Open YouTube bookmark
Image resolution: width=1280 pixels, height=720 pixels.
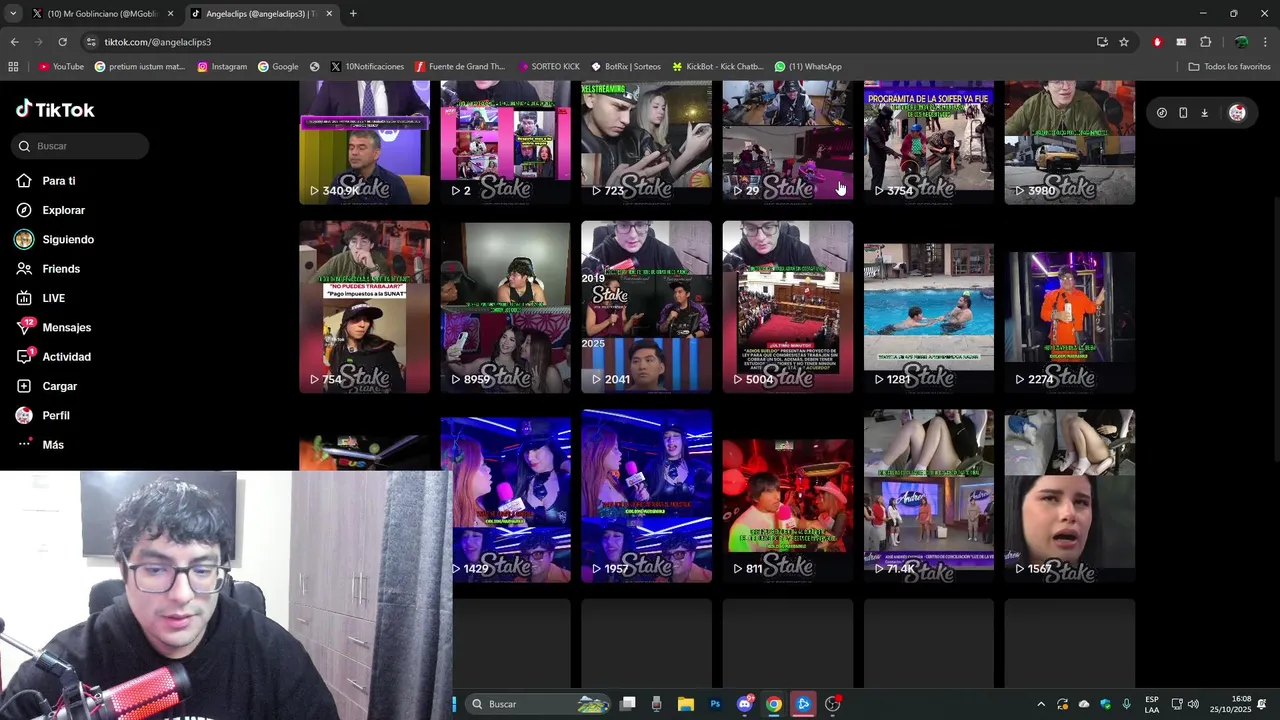(61, 67)
